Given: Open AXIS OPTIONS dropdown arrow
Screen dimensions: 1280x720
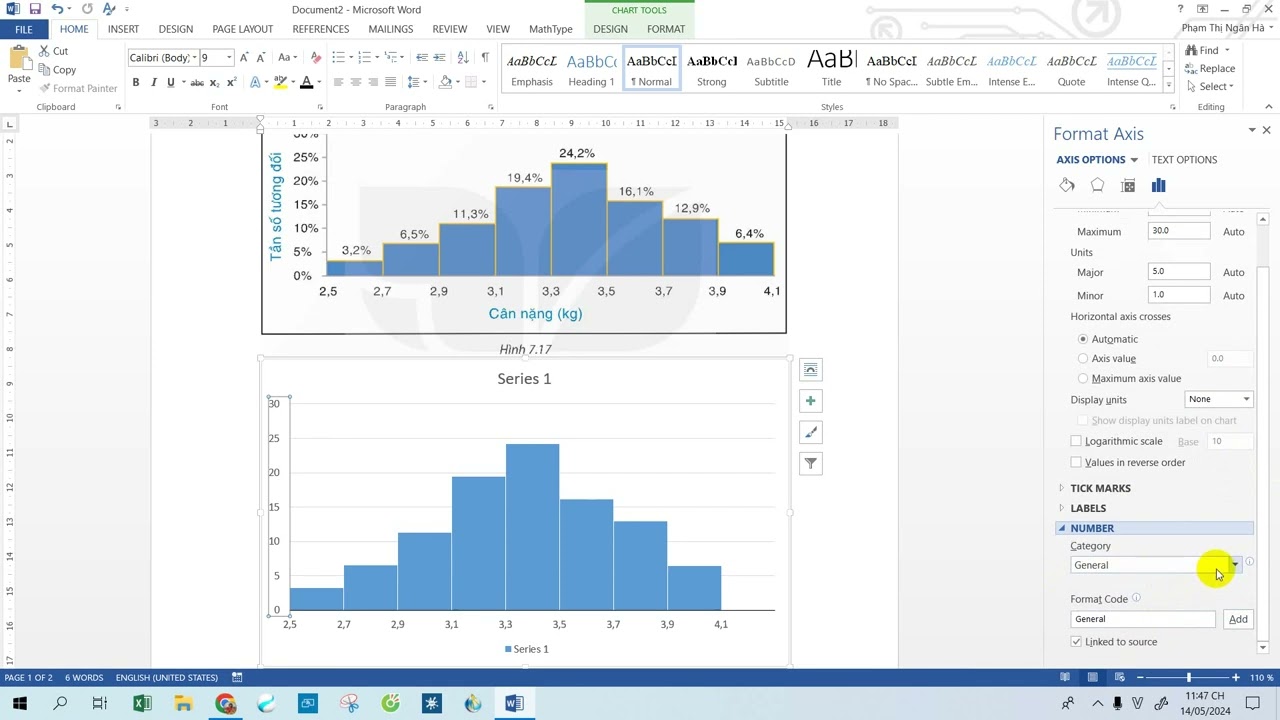Looking at the screenshot, I should (1133, 160).
